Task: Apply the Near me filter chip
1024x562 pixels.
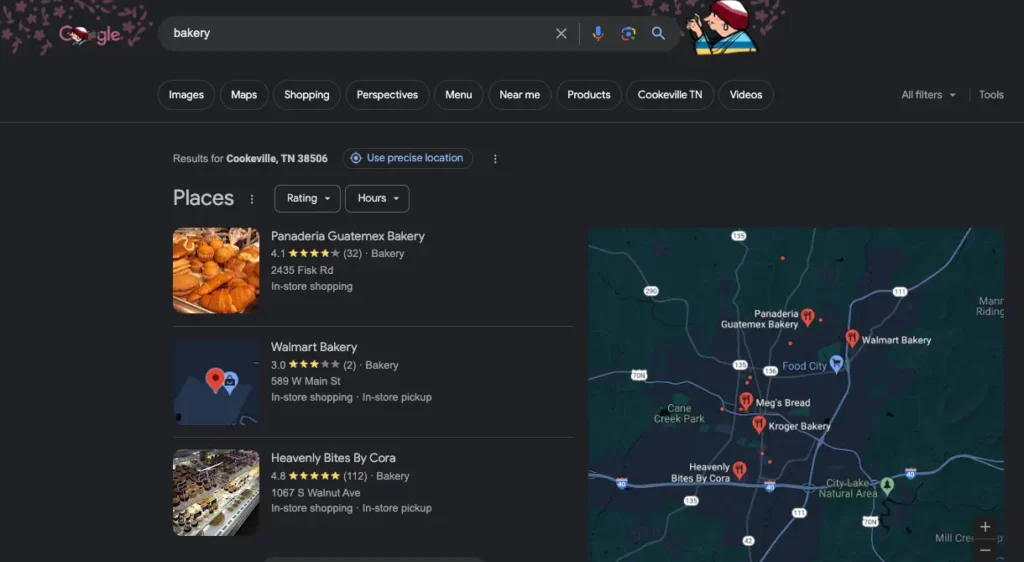Action: click(x=520, y=95)
